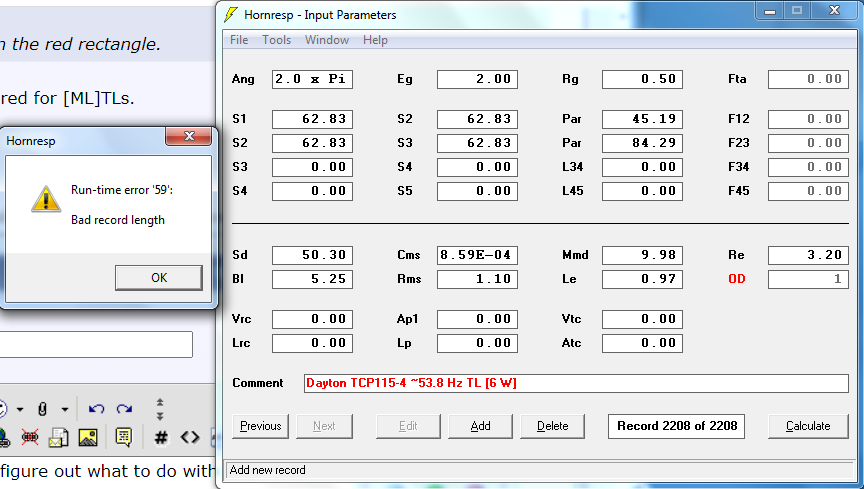Click the greyed-out Edit button
864x489 pixels.
coord(408,426)
